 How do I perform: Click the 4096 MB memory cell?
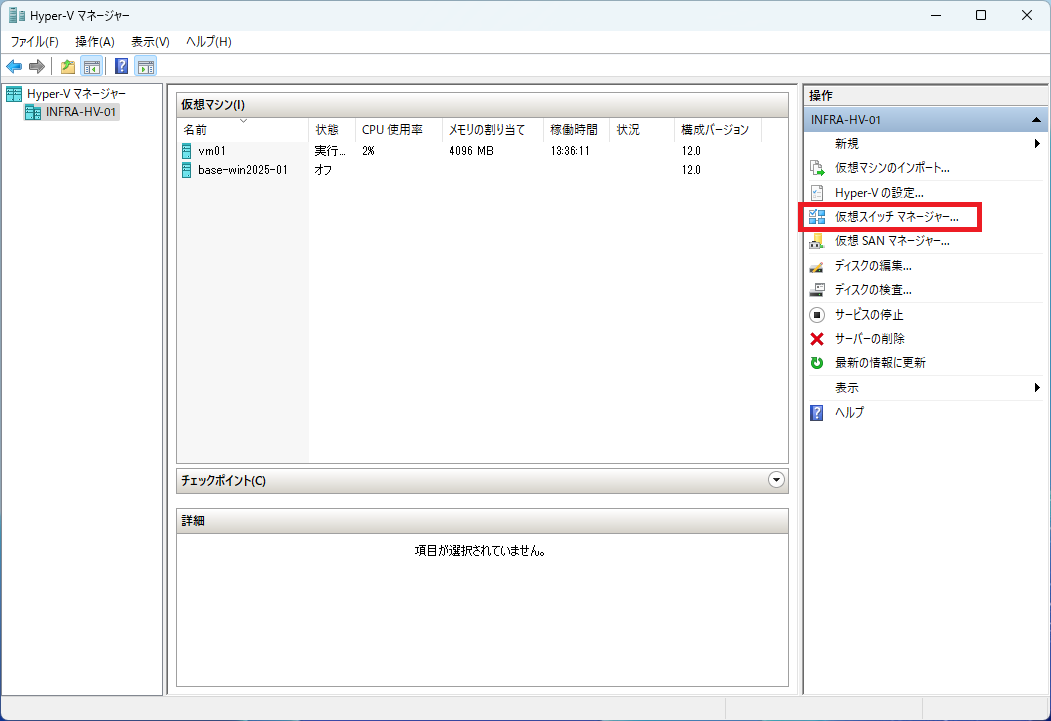471,151
